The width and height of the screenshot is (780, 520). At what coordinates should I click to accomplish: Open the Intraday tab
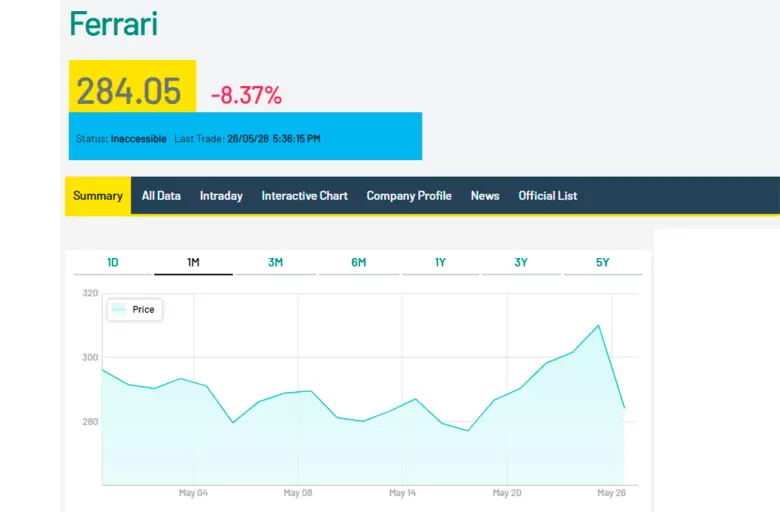[x=221, y=196]
